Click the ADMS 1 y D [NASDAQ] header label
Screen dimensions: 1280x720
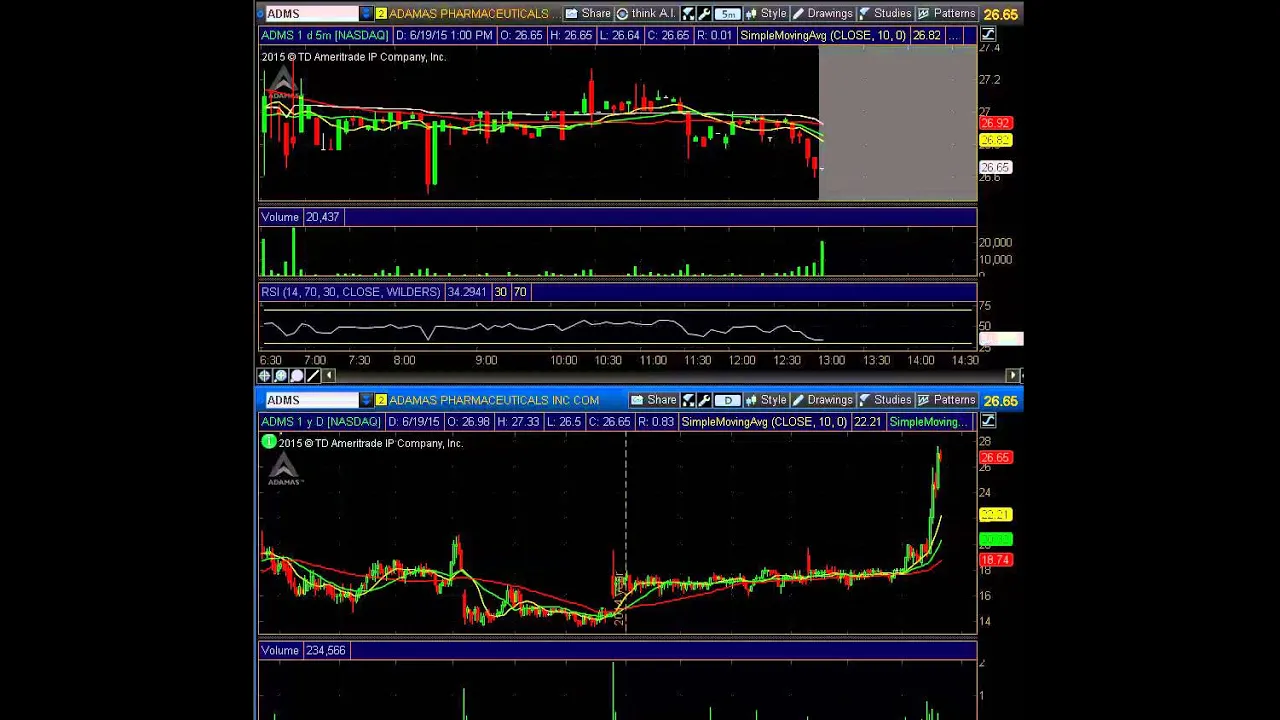[x=320, y=422]
